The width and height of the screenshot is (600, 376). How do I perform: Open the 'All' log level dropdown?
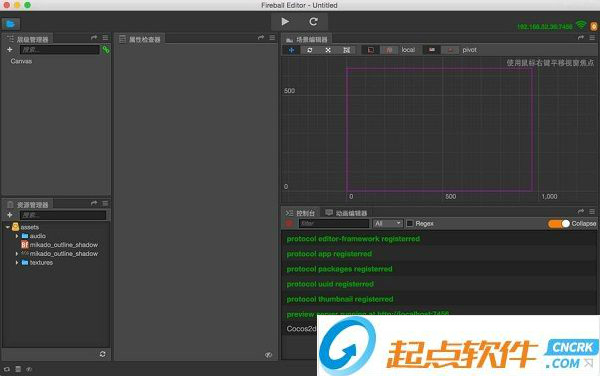388,223
